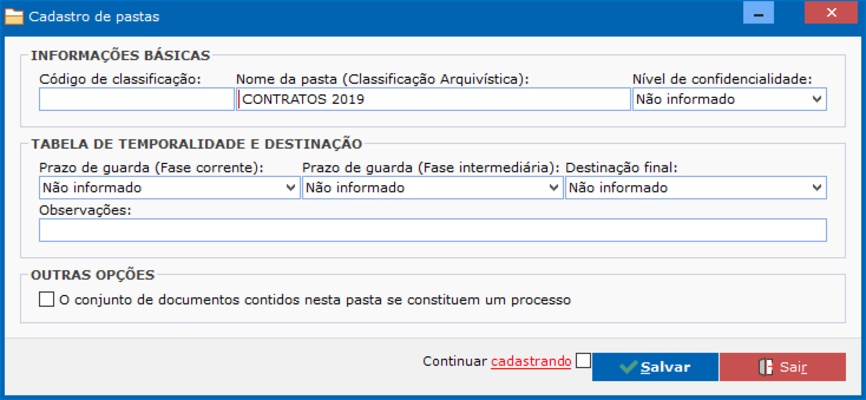Minimize the Cadastro de pastas window
The width and height of the screenshot is (866, 400).
click(x=758, y=15)
